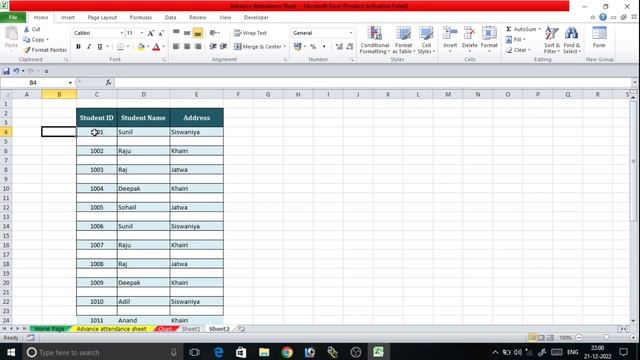
Task: Click the Paste icon in Clipboard group
Action: click(11, 34)
